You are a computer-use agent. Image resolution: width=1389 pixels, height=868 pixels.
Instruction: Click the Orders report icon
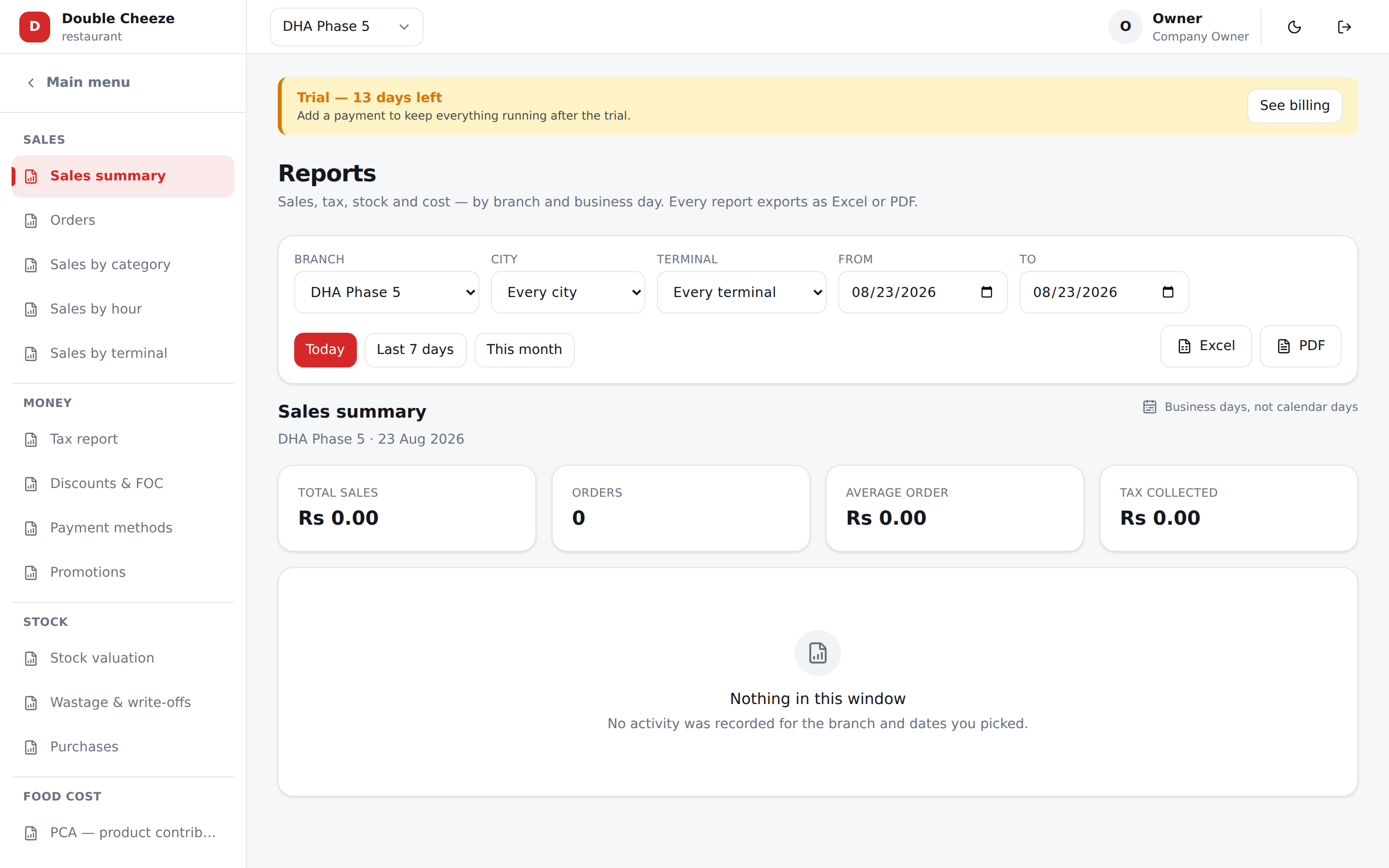coord(31,220)
